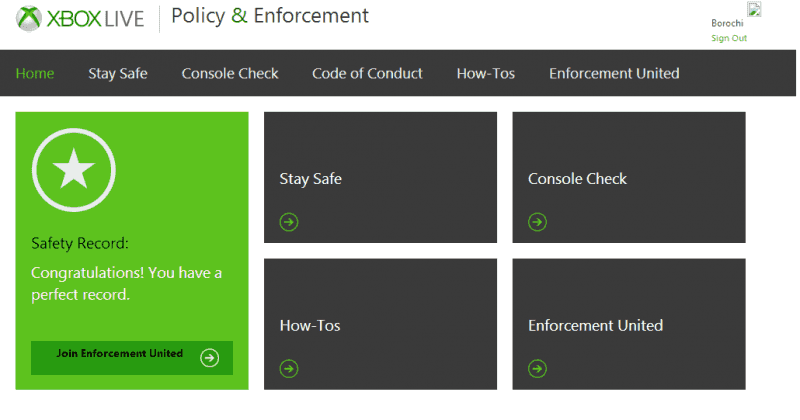Viewport: 800px width, 420px height.
Task: Click the arrow icon on Stay Safe tile
Action: pyautogui.click(x=289, y=222)
